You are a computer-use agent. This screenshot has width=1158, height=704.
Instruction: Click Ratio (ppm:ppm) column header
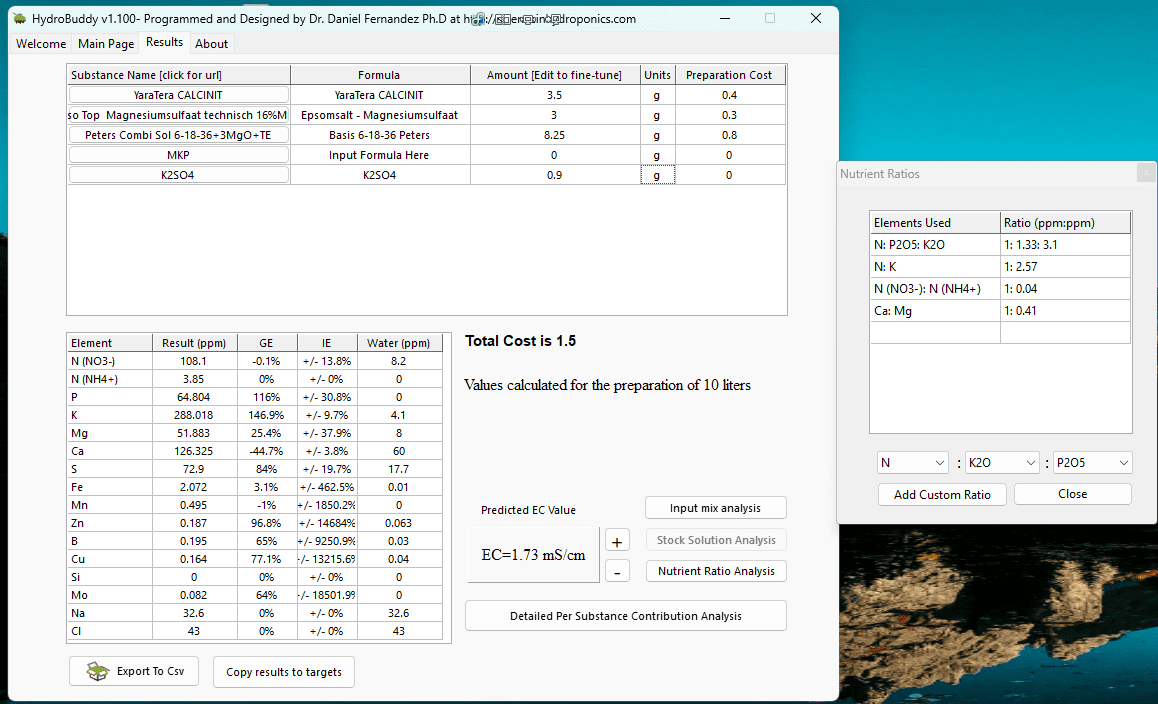pos(1065,222)
